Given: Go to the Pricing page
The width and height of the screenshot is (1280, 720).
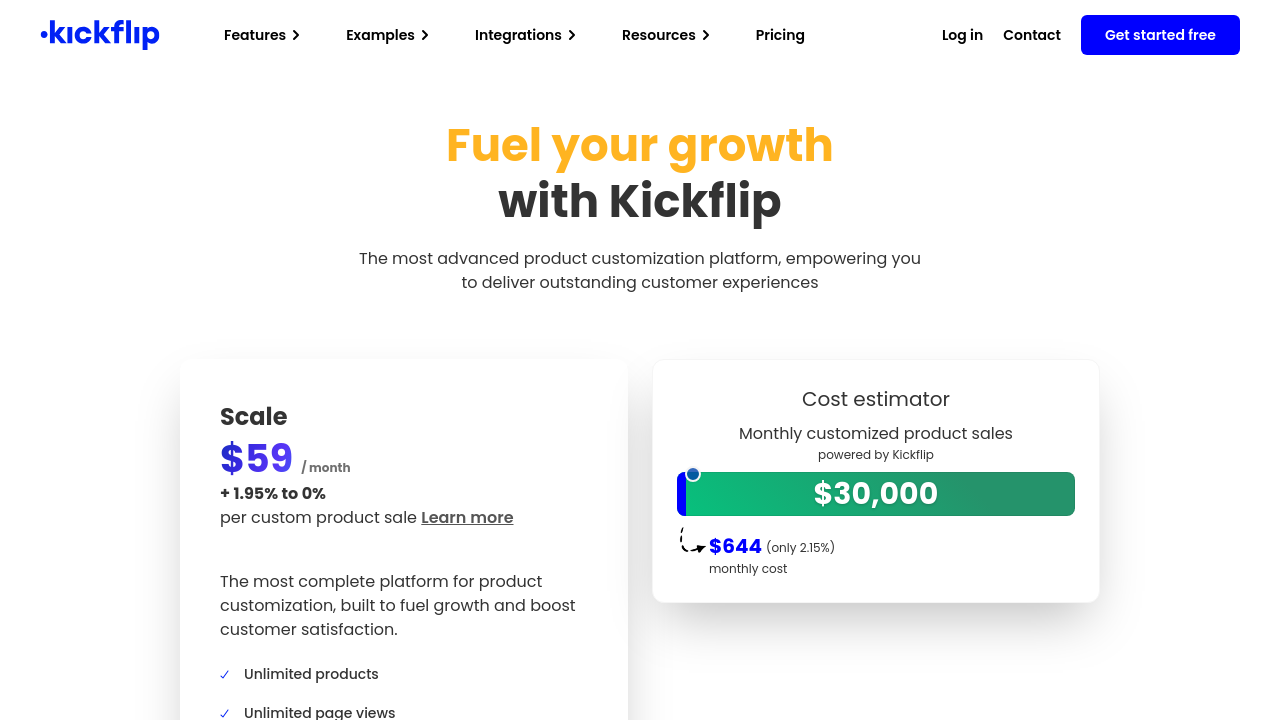Looking at the screenshot, I should click(780, 35).
